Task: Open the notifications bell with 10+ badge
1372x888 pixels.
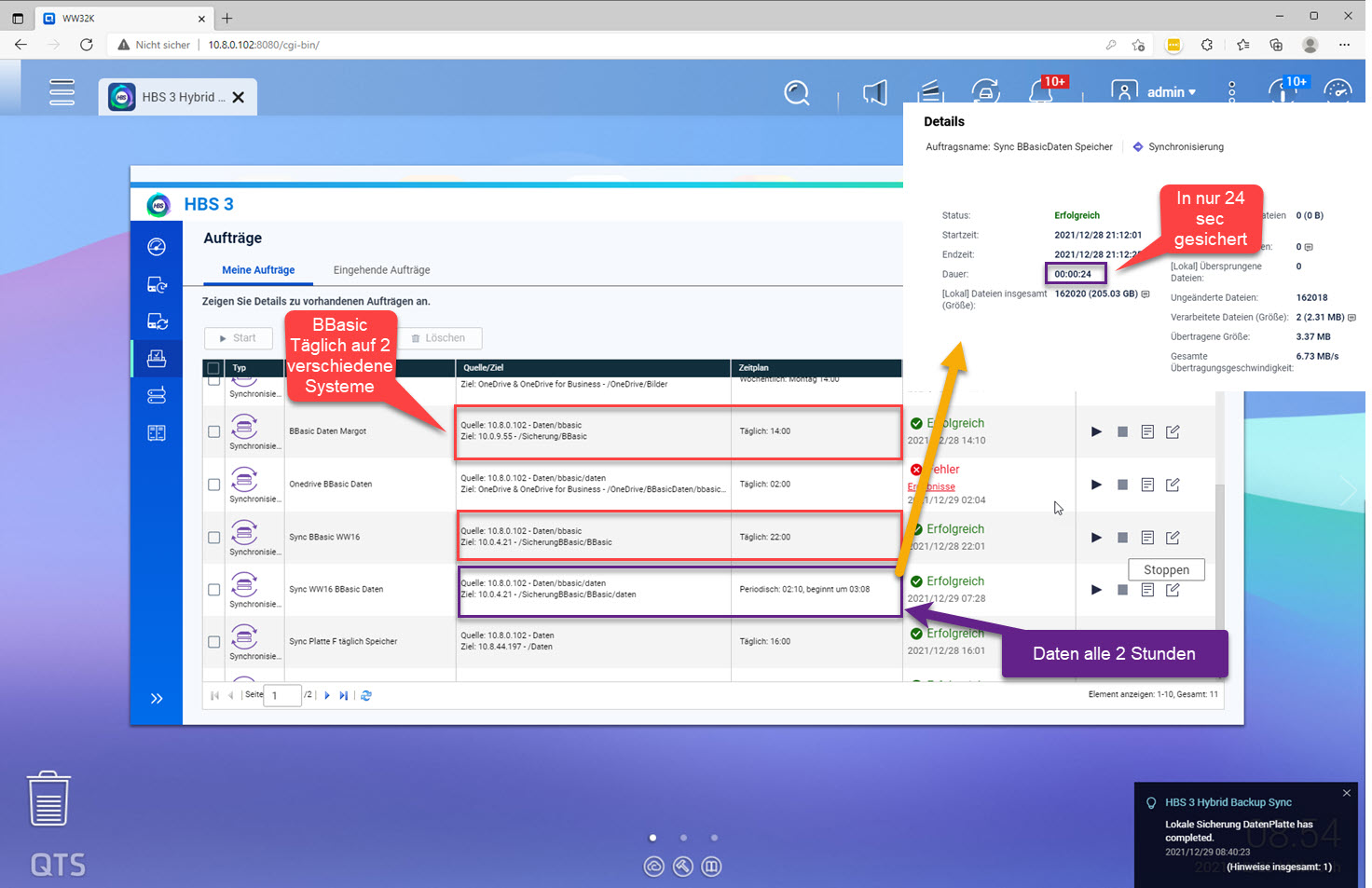Action: point(1041,90)
